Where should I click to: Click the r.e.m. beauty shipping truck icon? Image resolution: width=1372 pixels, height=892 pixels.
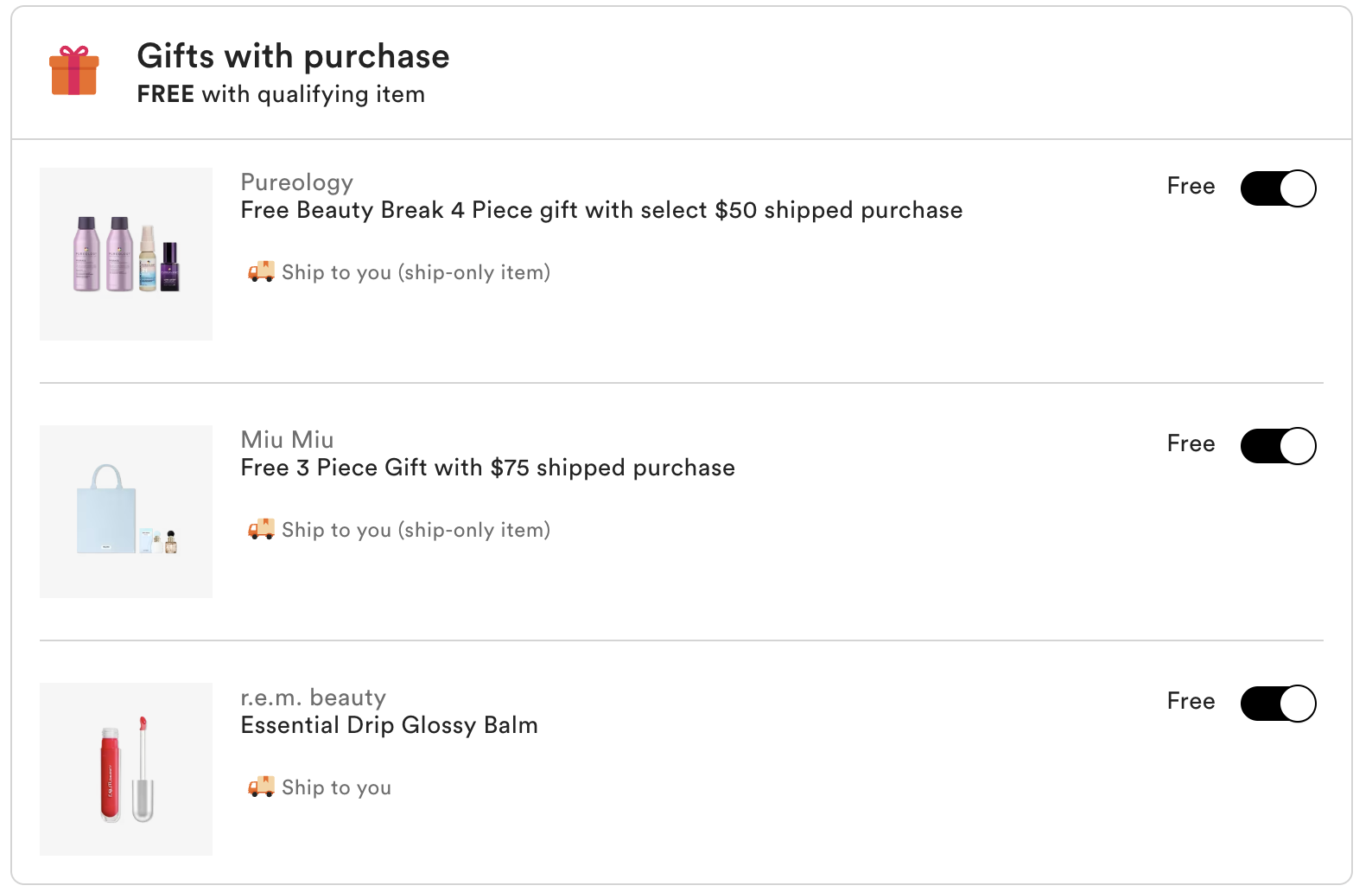tap(261, 787)
